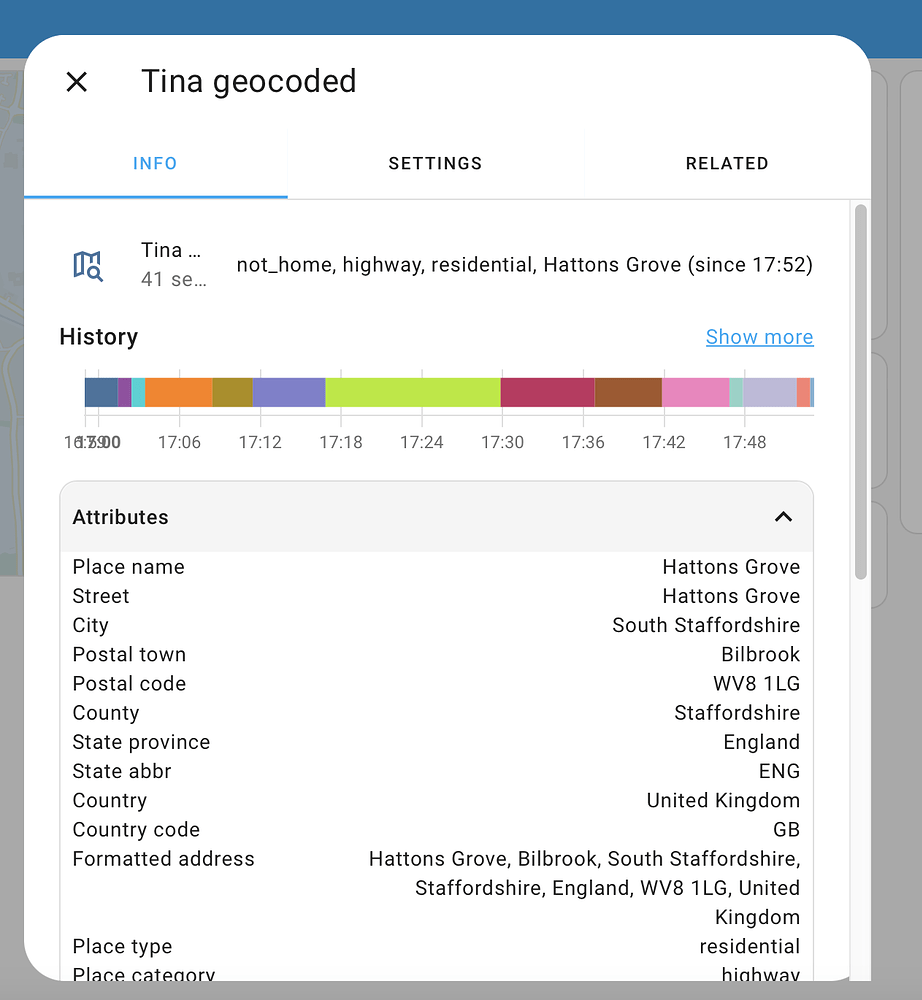Open the Related tab
922x1000 pixels.
[x=726, y=163]
